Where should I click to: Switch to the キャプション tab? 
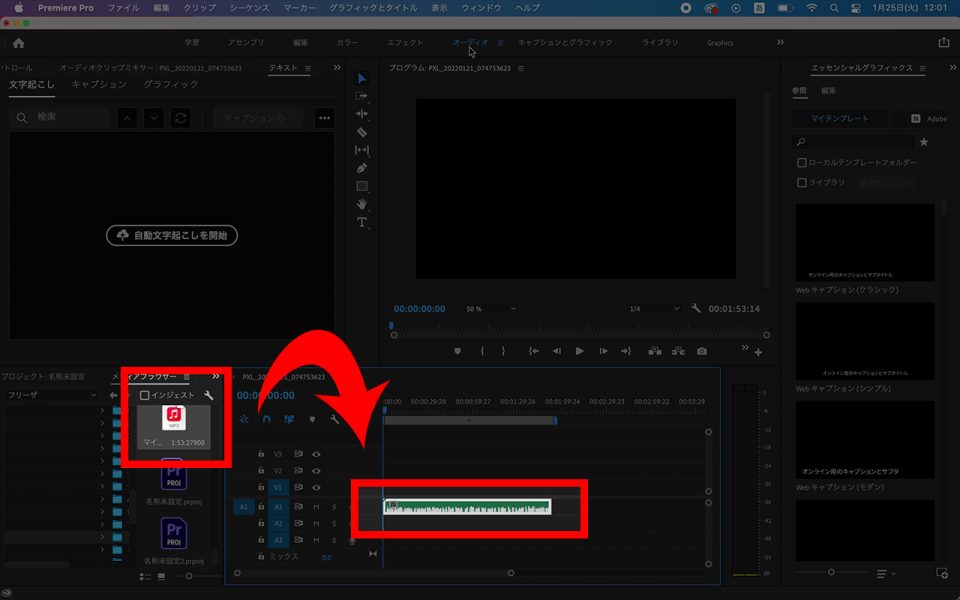coord(99,85)
